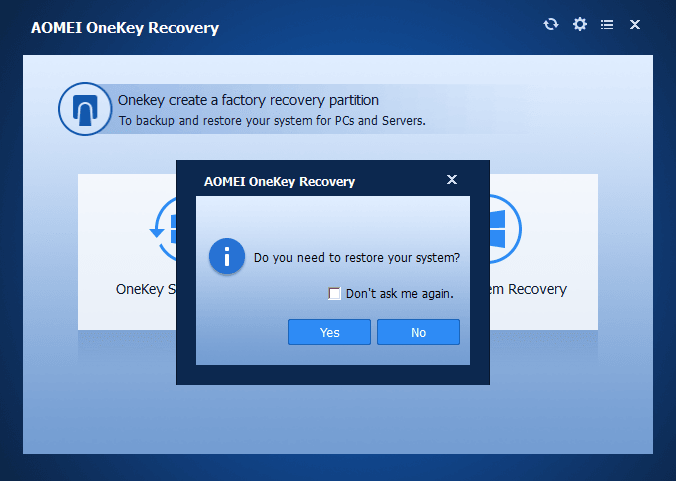Click the dialog title "AOMEI OneKey Recovery"

tap(279, 181)
